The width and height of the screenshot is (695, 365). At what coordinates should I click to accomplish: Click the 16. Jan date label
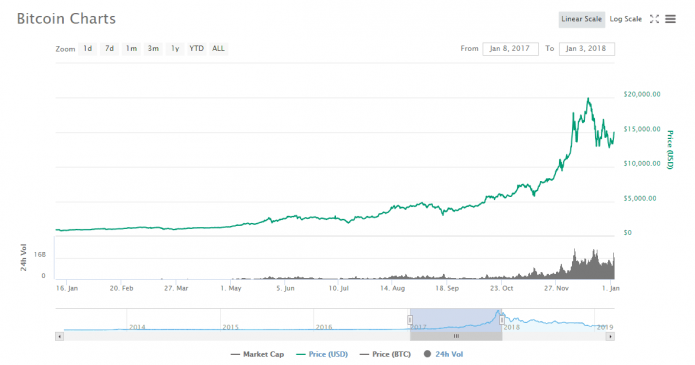pyautogui.click(x=67, y=288)
